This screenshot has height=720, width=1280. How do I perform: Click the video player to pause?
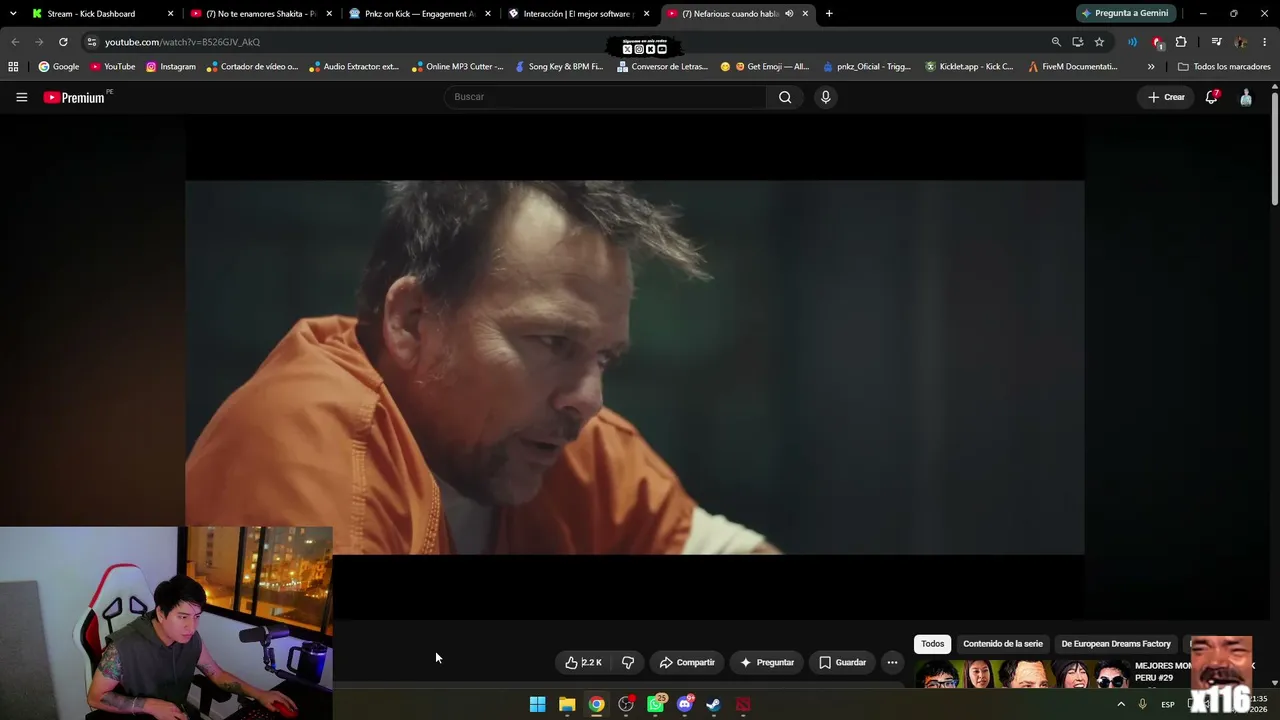click(634, 367)
